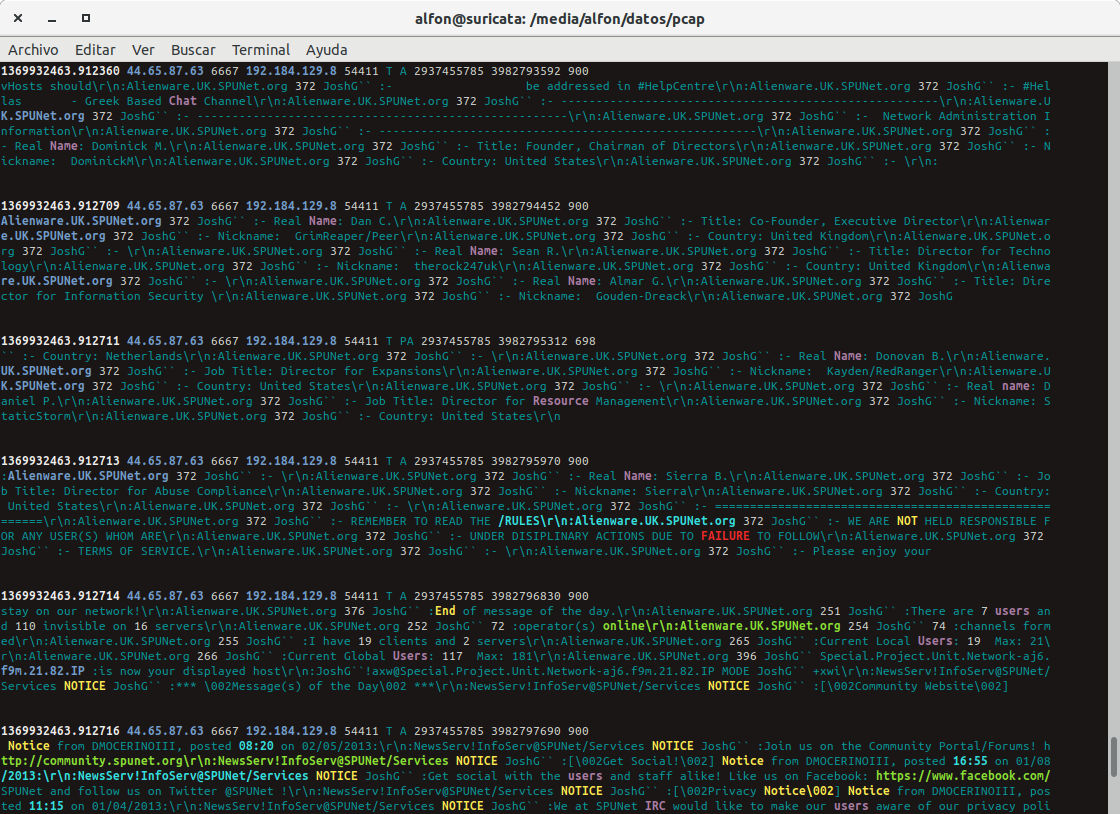Click the text Community Portal/Forums!
Image resolution: width=1120 pixels, height=814 pixels.
coord(952,746)
